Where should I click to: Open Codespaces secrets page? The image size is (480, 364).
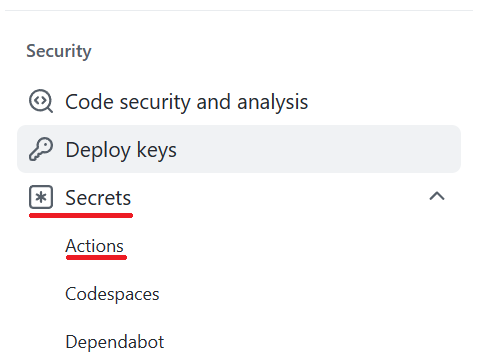[x=112, y=294]
